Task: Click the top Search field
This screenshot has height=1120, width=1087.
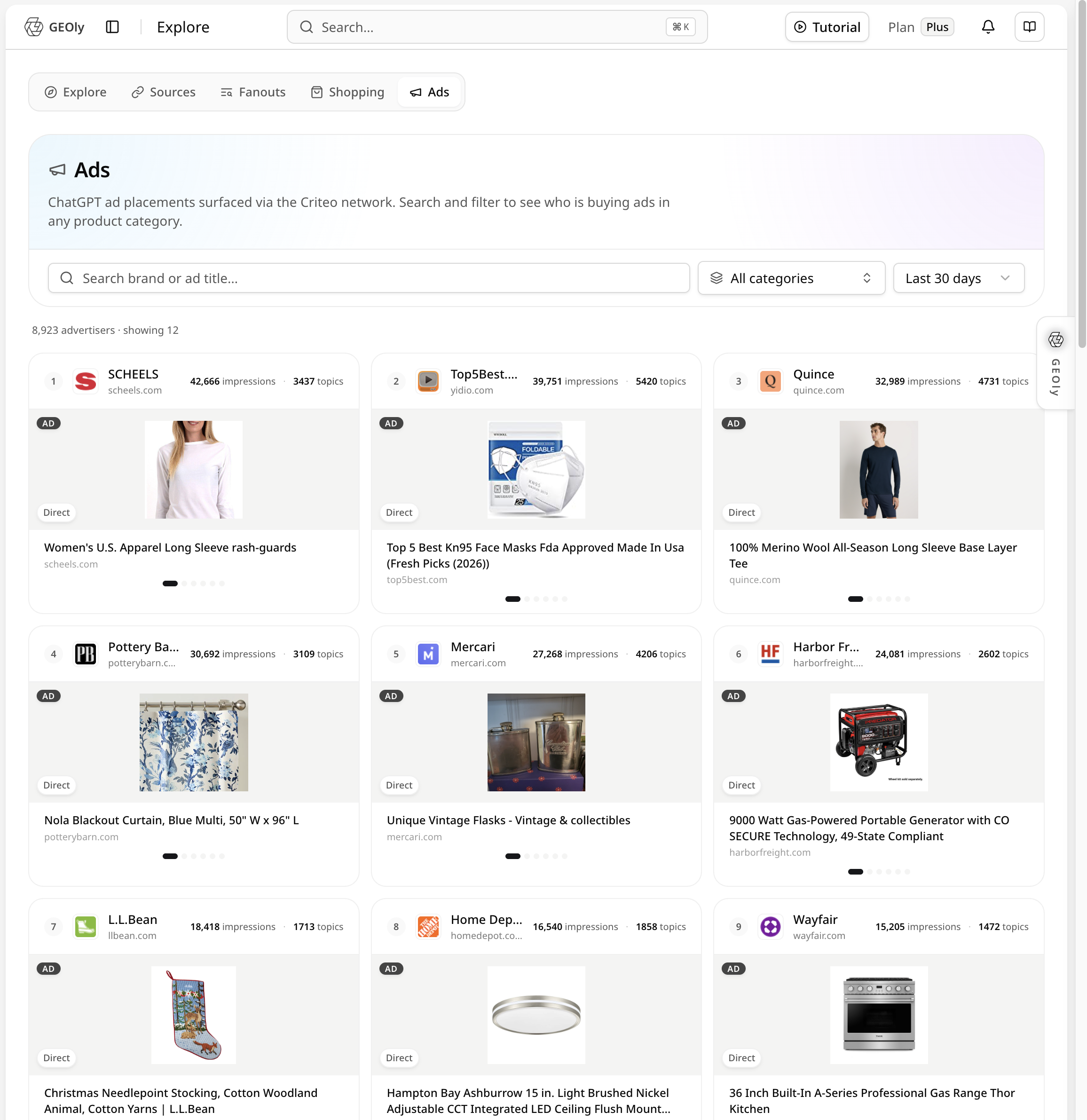Action: (x=496, y=27)
